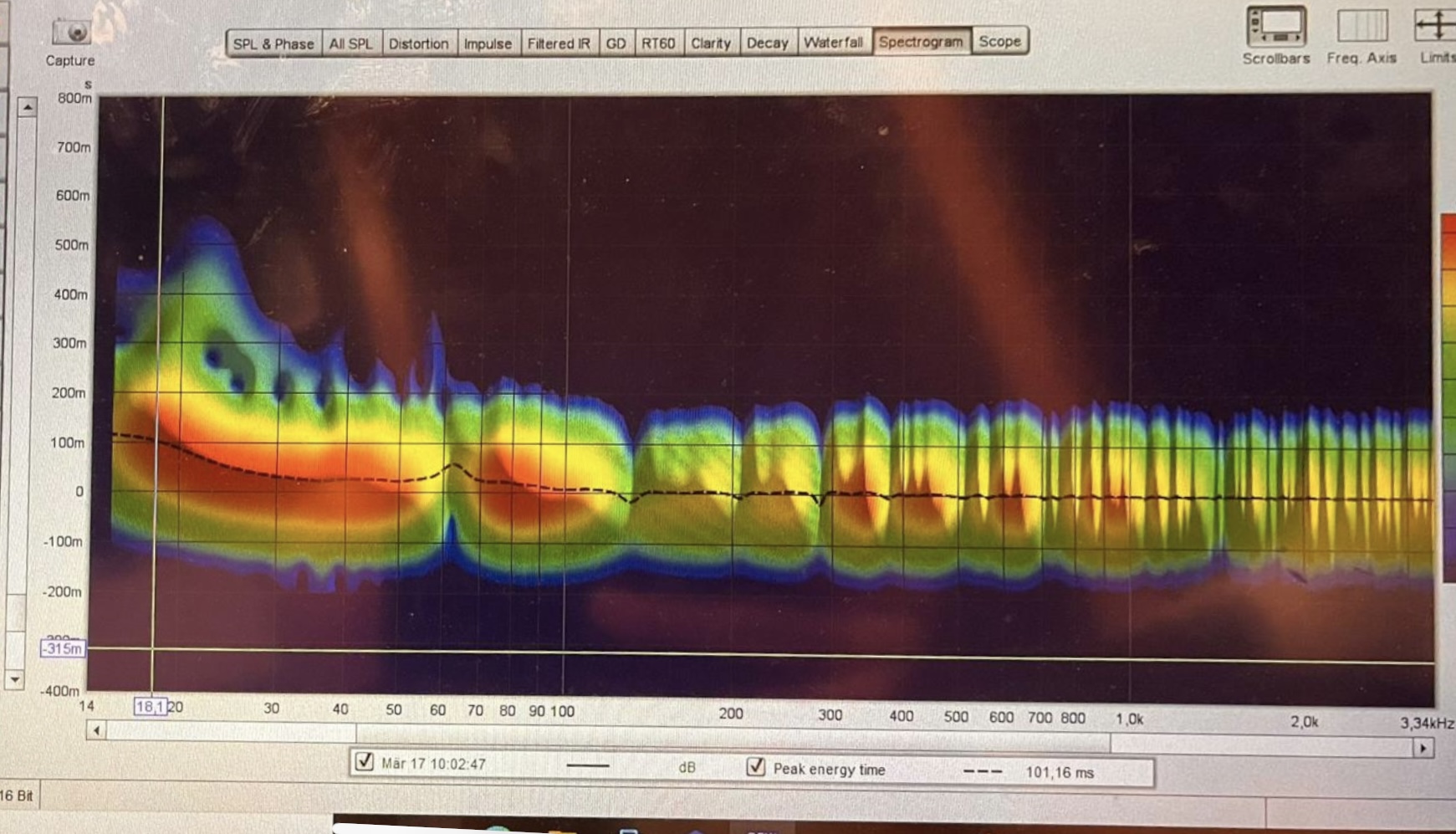Open the RT60 tab
Screen dimensions: 1456x834
click(x=658, y=43)
